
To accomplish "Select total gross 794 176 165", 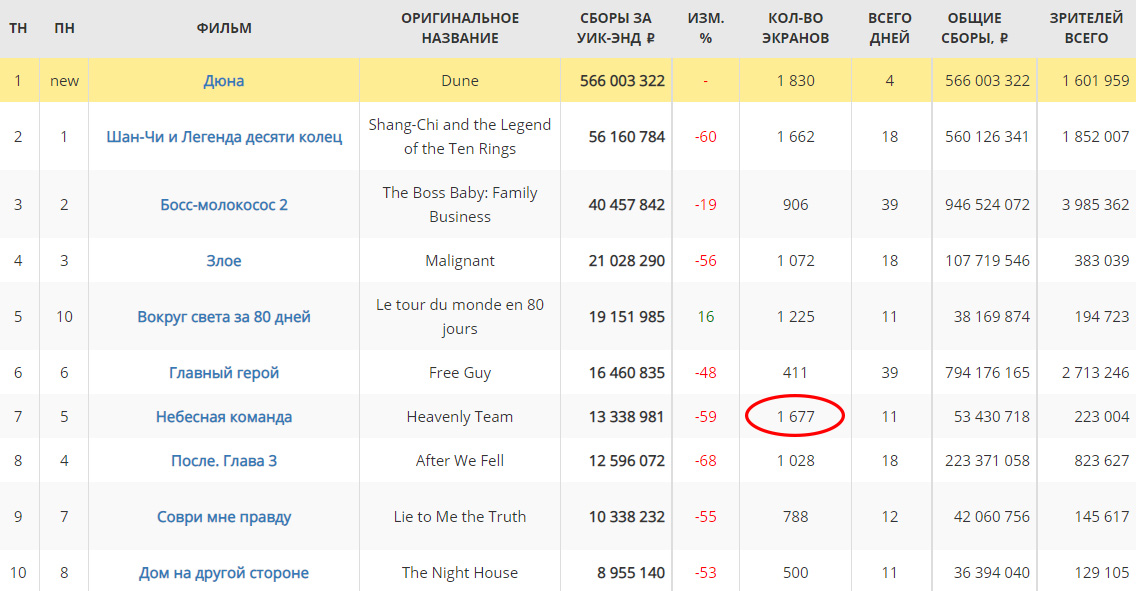I will pos(987,372).
